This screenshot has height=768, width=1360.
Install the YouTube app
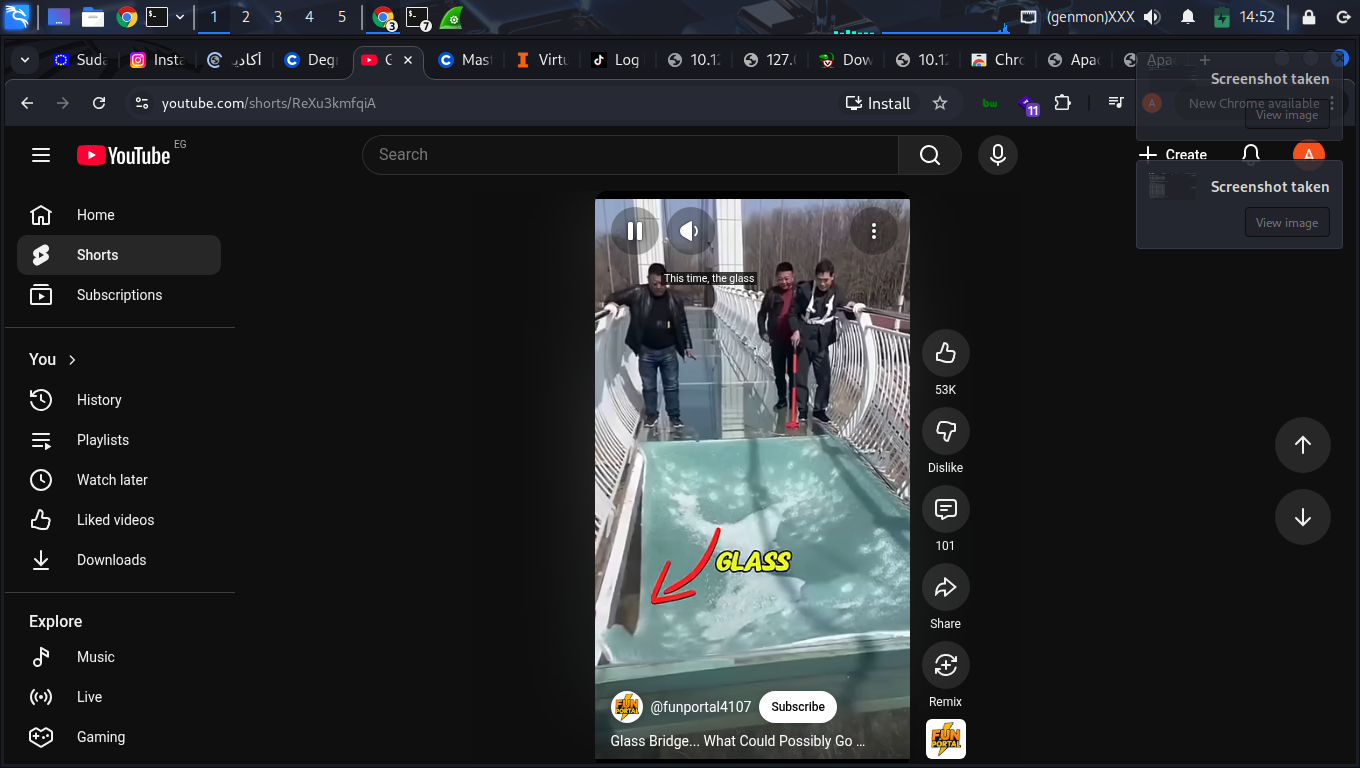(x=878, y=103)
